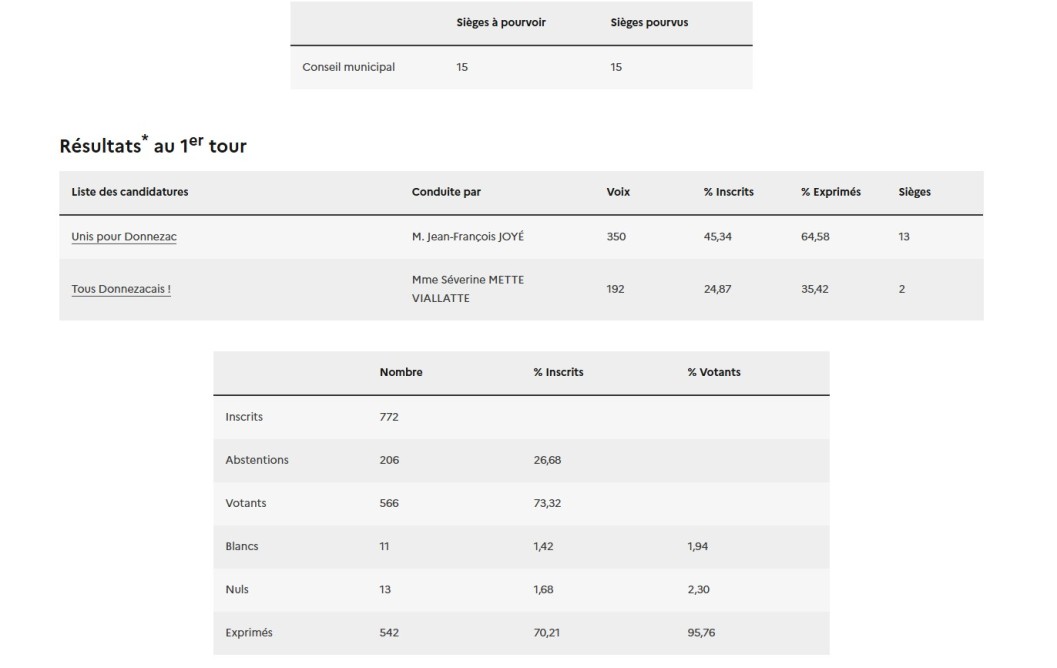Screen dimensions: 1057x668
Task: Click the Nuls row label
Action: click(x=237, y=589)
